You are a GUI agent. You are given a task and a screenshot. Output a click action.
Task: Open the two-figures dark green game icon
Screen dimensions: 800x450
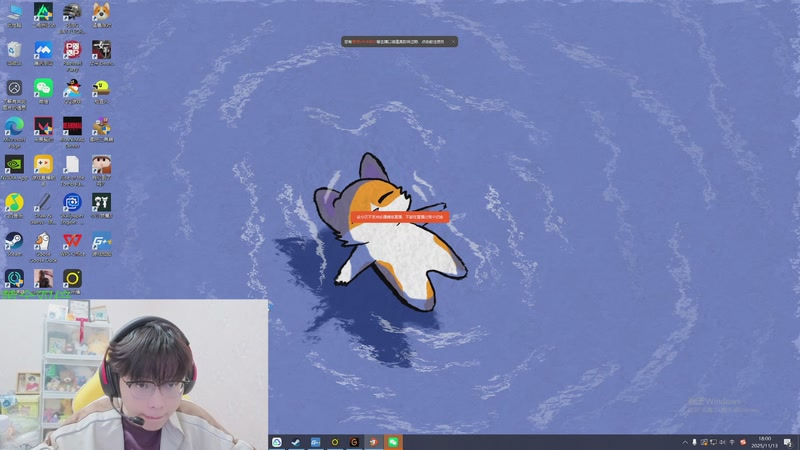point(101,205)
